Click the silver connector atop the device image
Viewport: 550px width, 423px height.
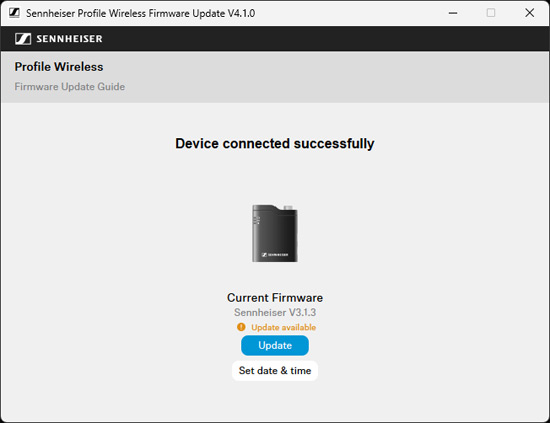(288, 208)
